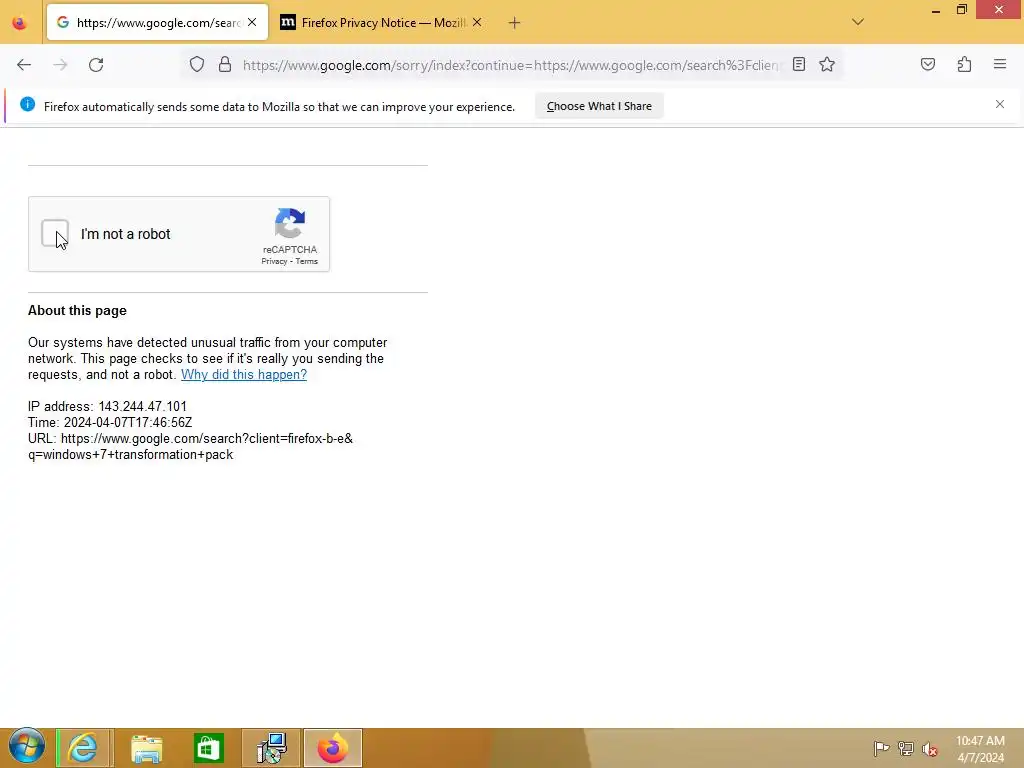Click the Choose What I Share button
This screenshot has width=1024, height=768.
point(599,106)
